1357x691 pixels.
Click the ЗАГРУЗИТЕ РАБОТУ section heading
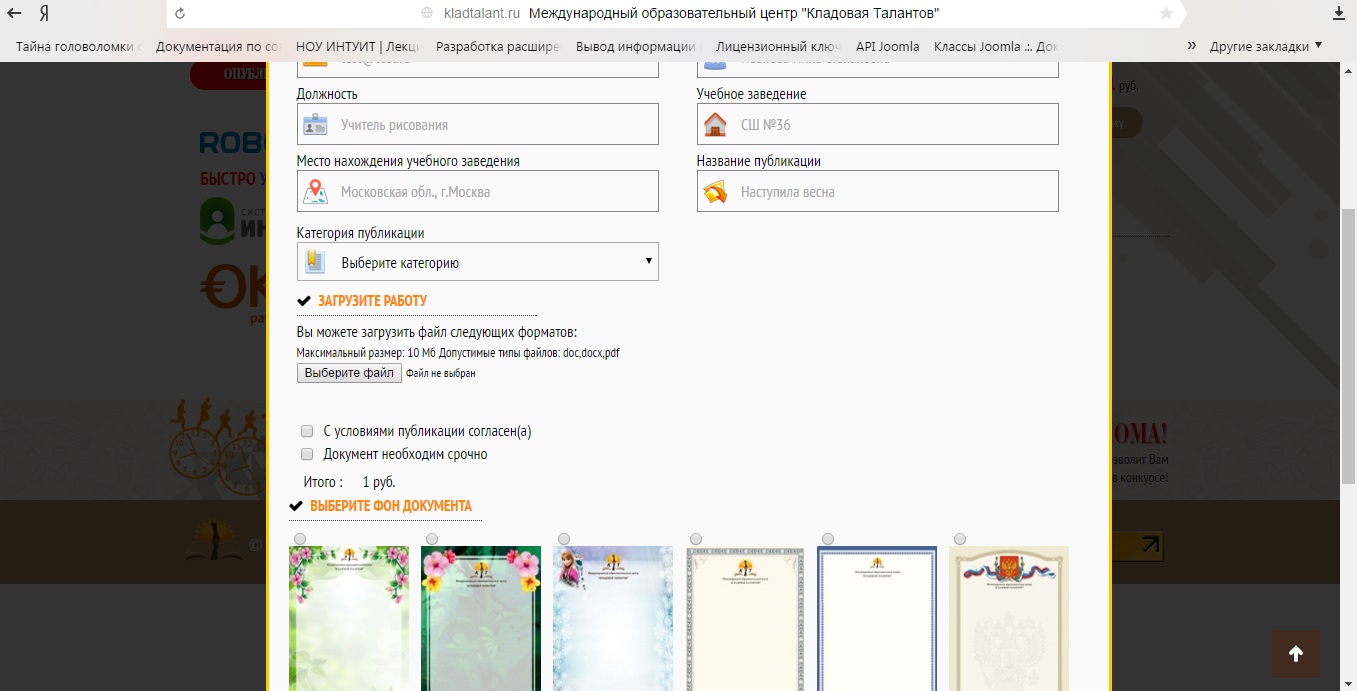(x=372, y=301)
